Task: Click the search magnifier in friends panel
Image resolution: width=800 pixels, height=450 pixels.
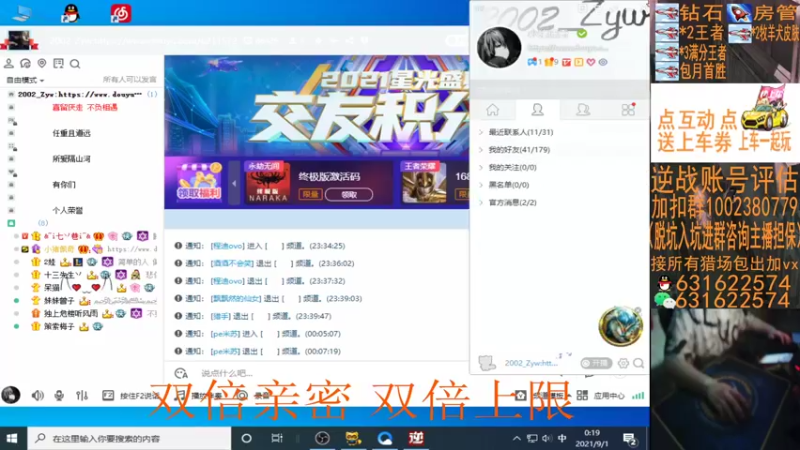Action: (x=639, y=363)
